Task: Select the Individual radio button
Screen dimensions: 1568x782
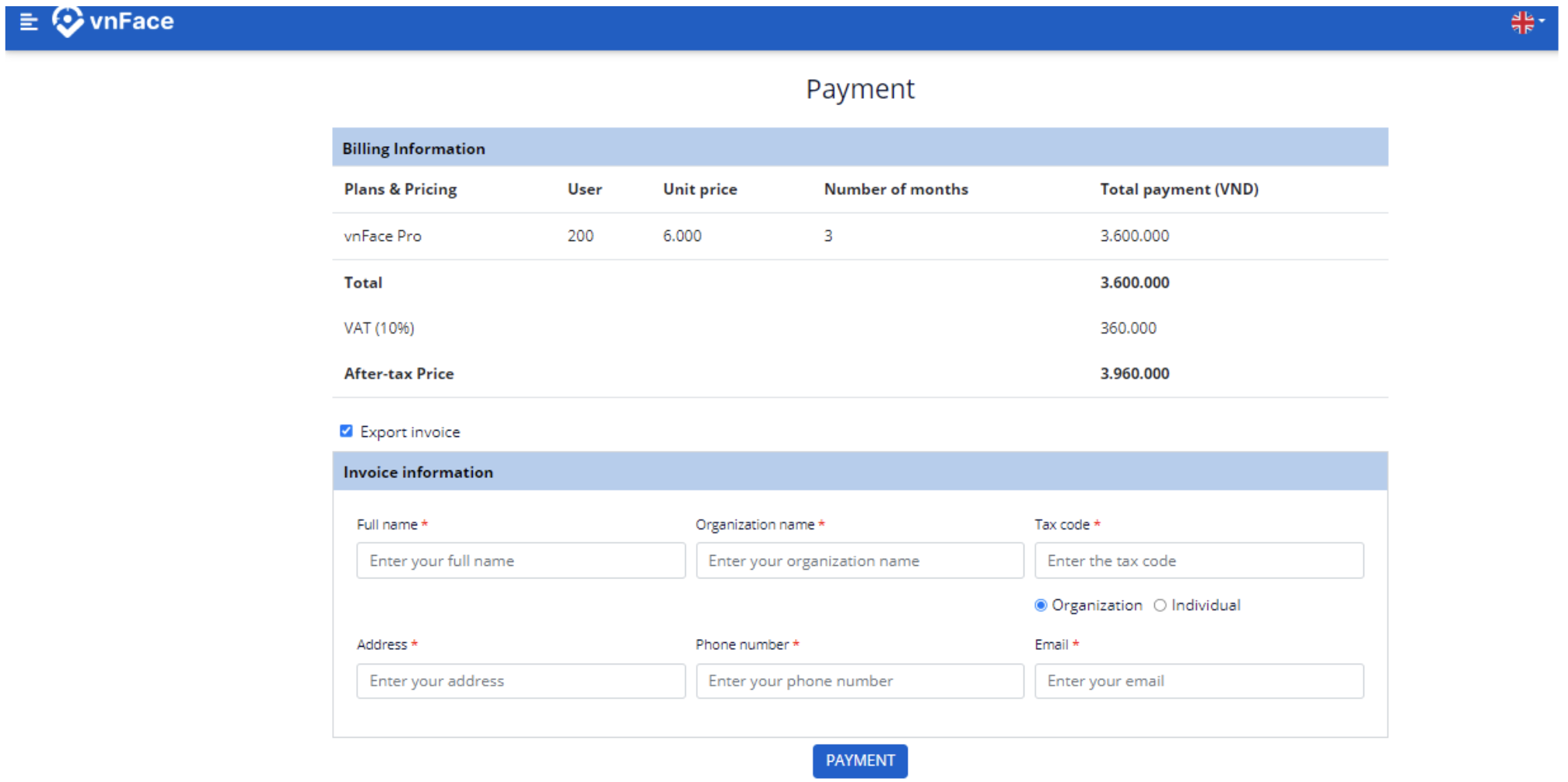Action: (x=1160, y=606)
